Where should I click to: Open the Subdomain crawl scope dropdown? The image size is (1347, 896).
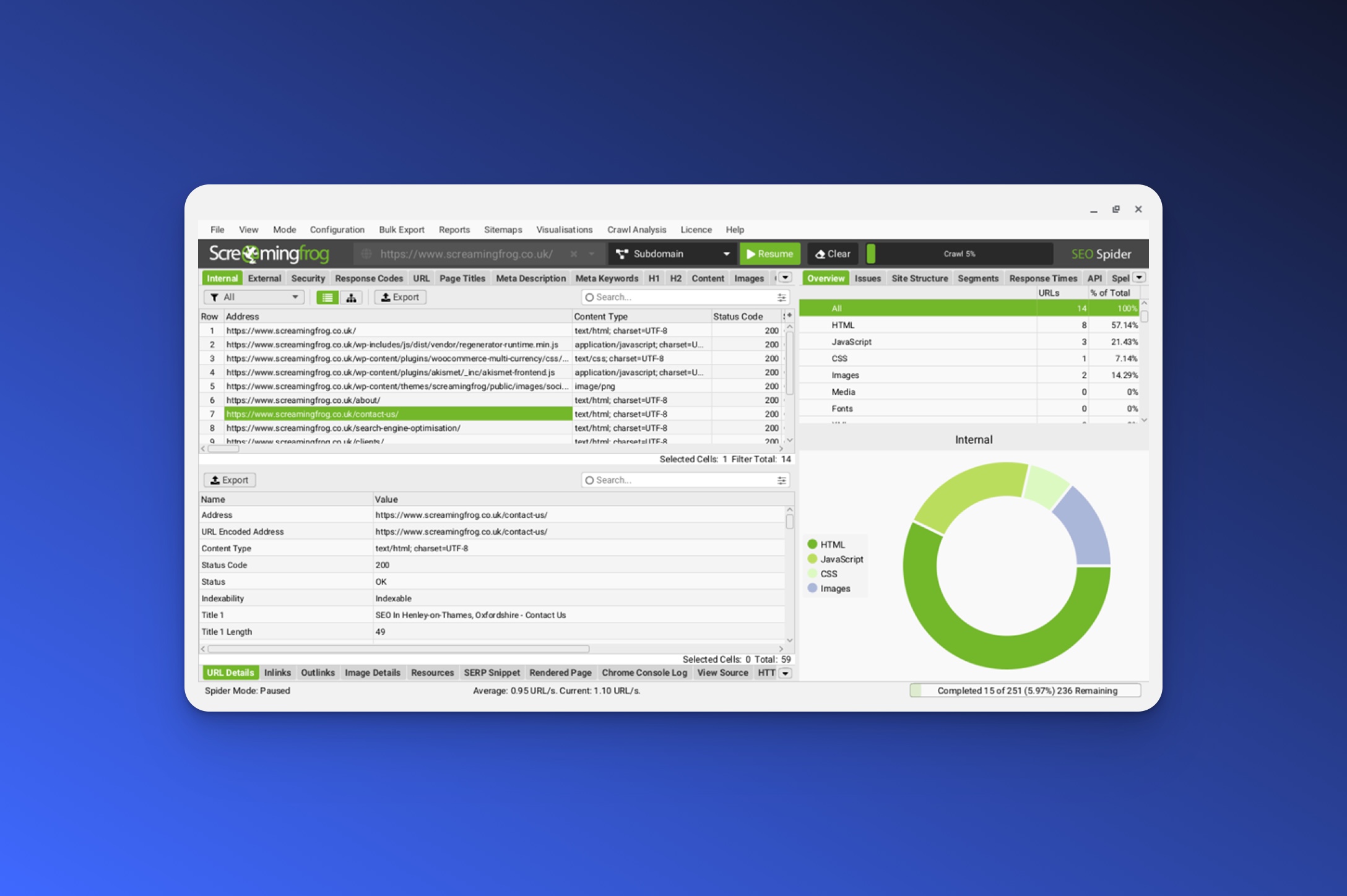pyautogui.click(x=672, y=254)
